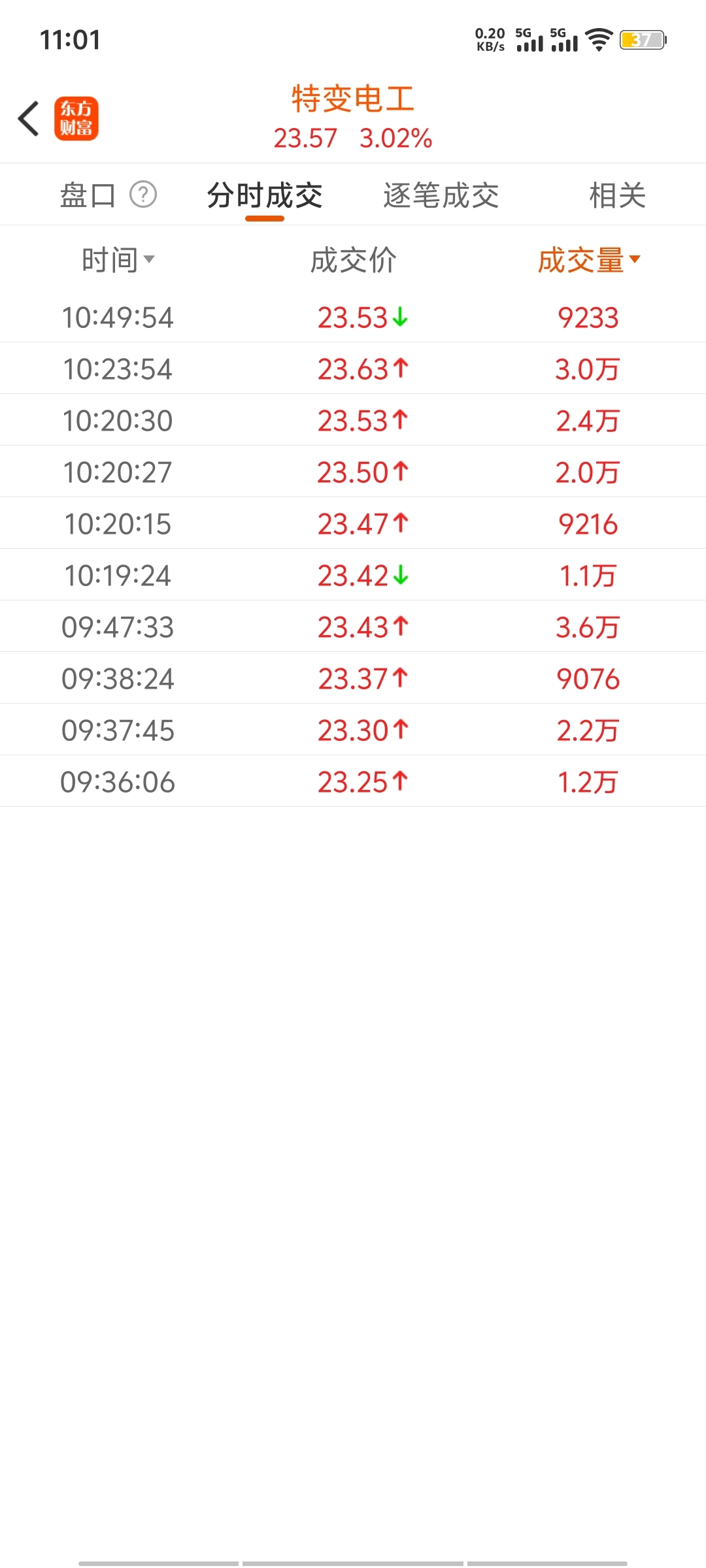Open the 盘口 help question mark
The height and width of the screenshot is (1568, 706).
point(143,195)
